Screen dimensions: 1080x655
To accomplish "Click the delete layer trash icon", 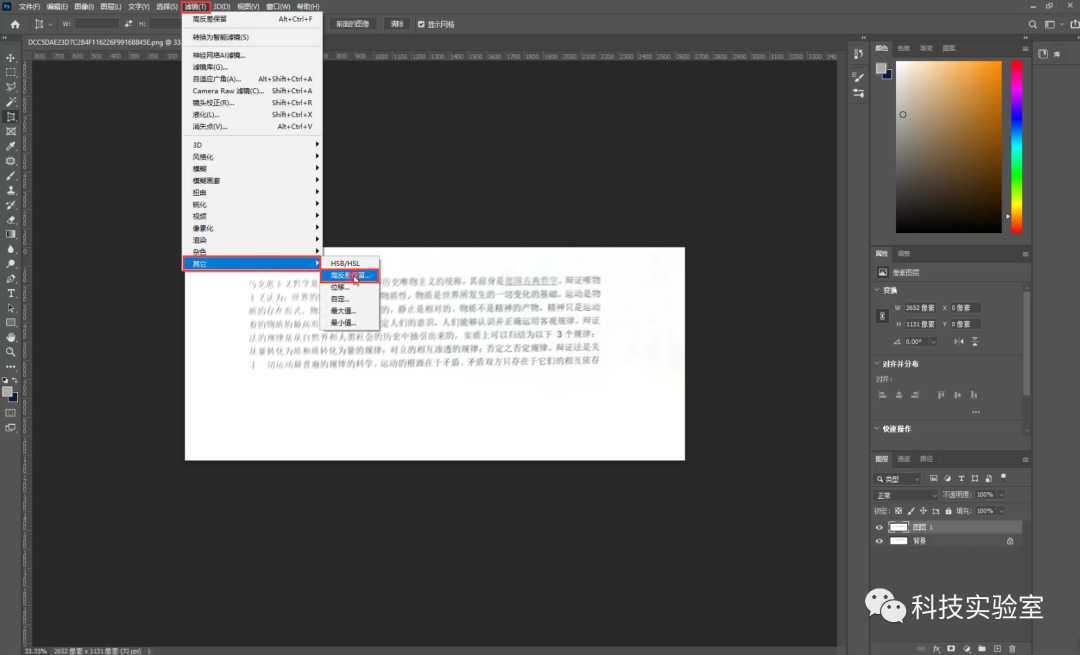I will coord(1012,648).
